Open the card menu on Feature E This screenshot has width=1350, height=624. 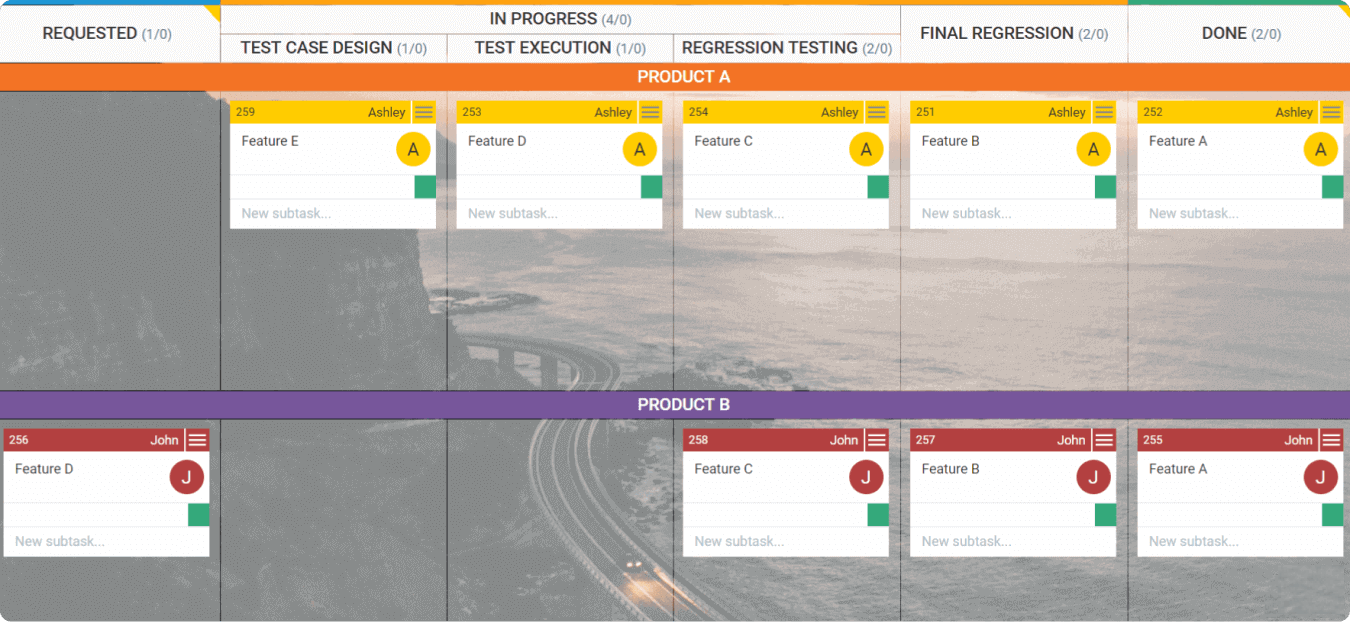coord(424,112)
